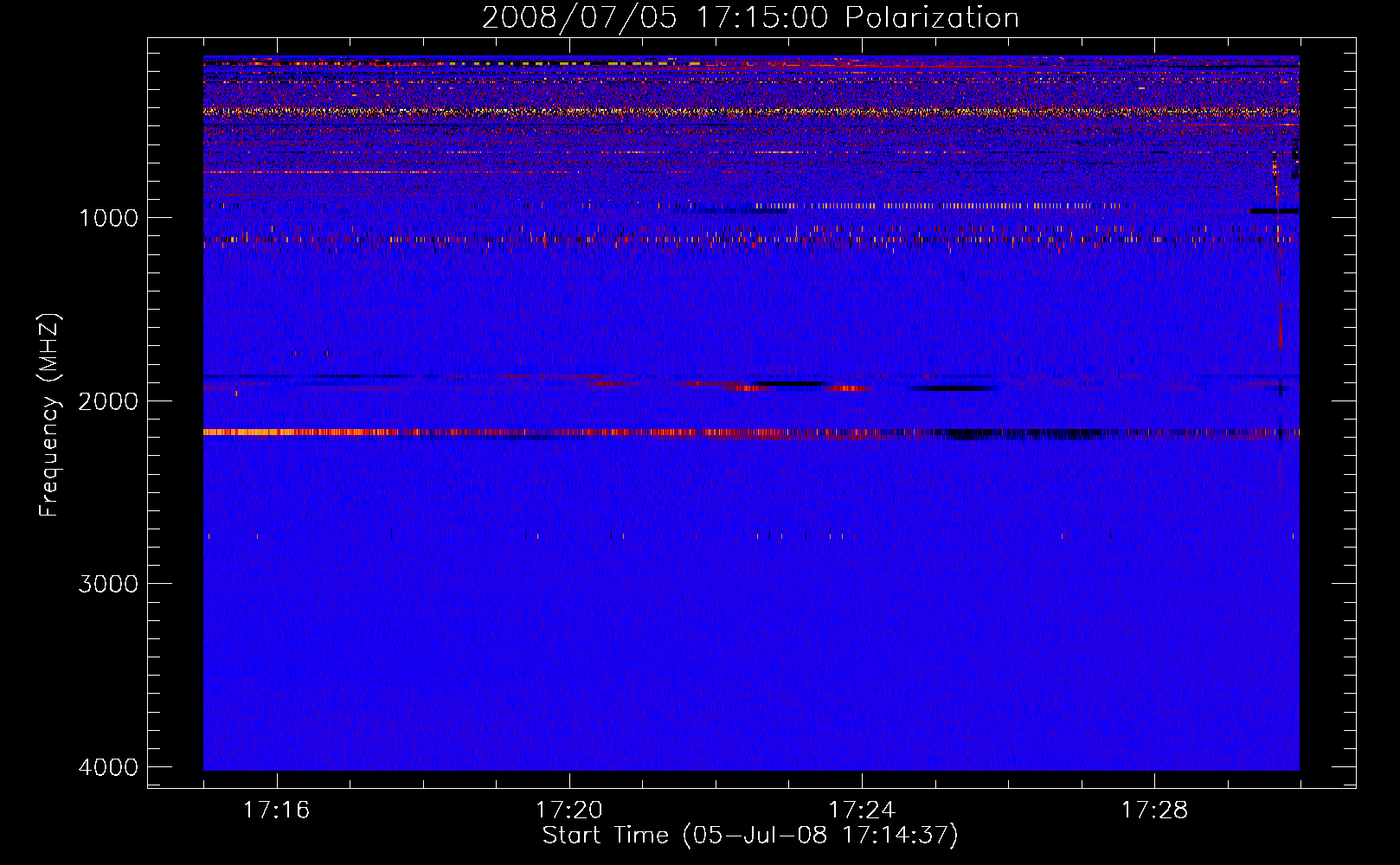
Task: Click the 2000 frequency tick label
Action: click(108, 401)
